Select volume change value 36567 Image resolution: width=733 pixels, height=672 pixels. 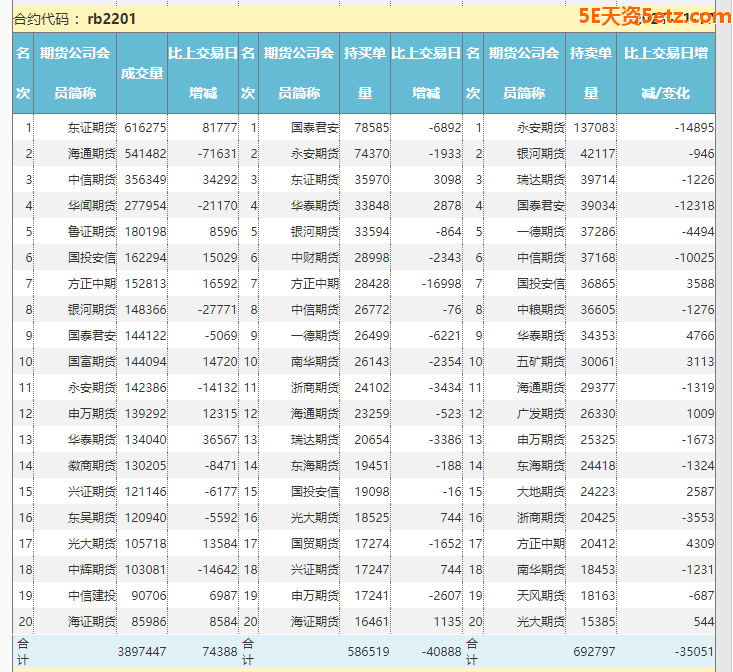(220, 440)
